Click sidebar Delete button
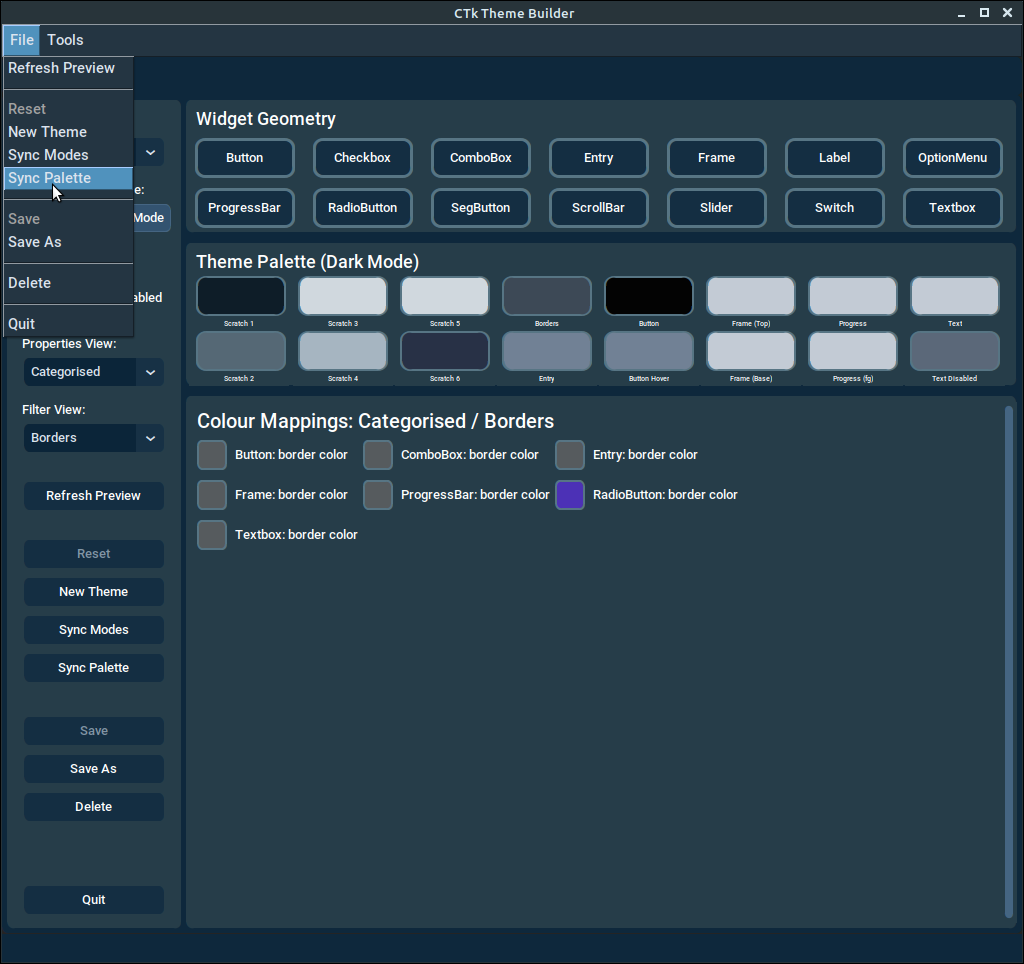 93,807
